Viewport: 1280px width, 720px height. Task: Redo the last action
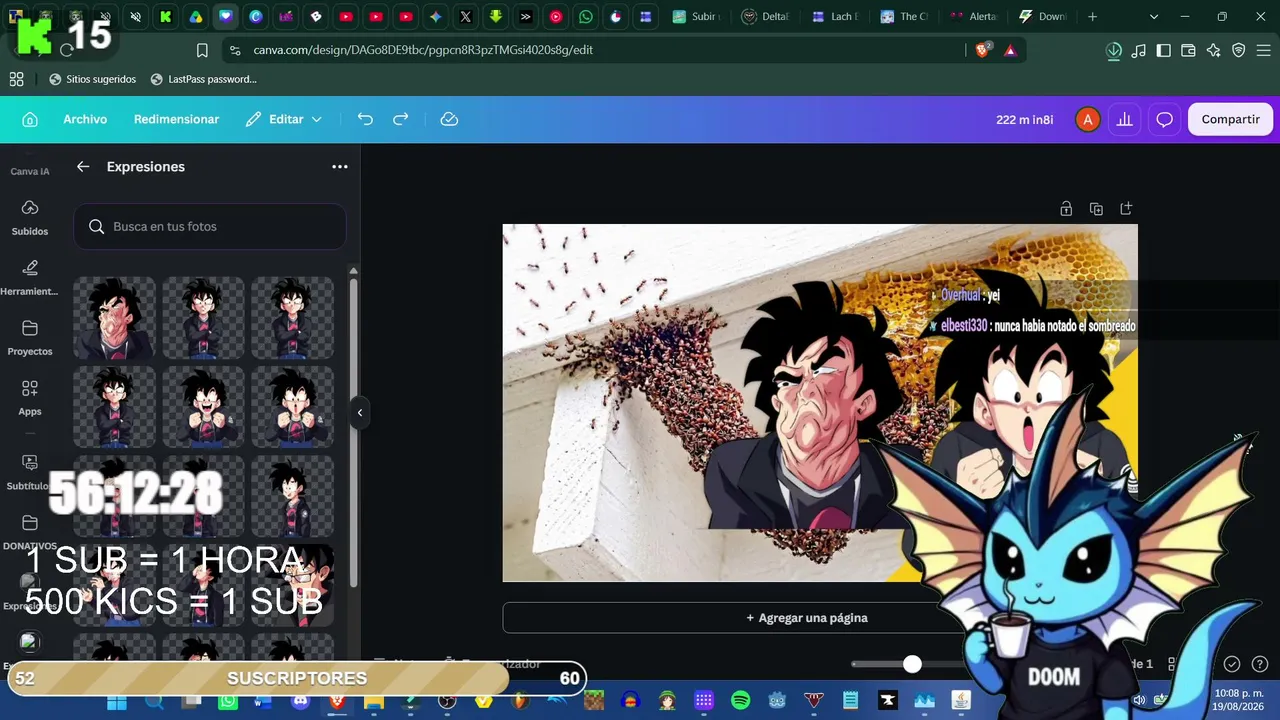click(x=400, y=119)
